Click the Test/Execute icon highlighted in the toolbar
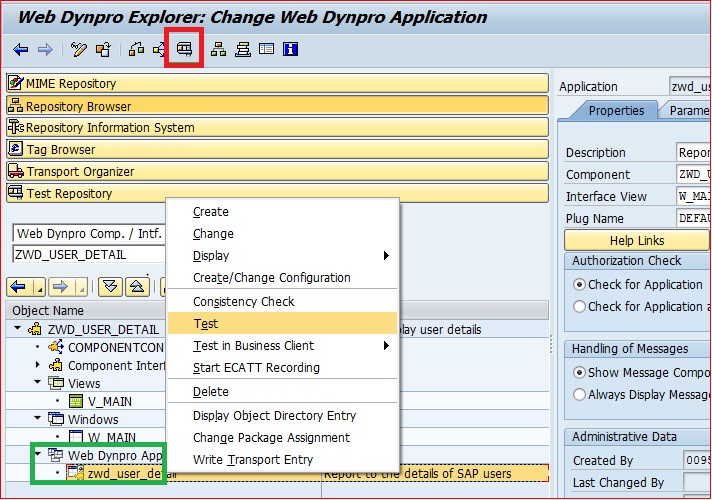Screen dimensions: 712x500 184,48
